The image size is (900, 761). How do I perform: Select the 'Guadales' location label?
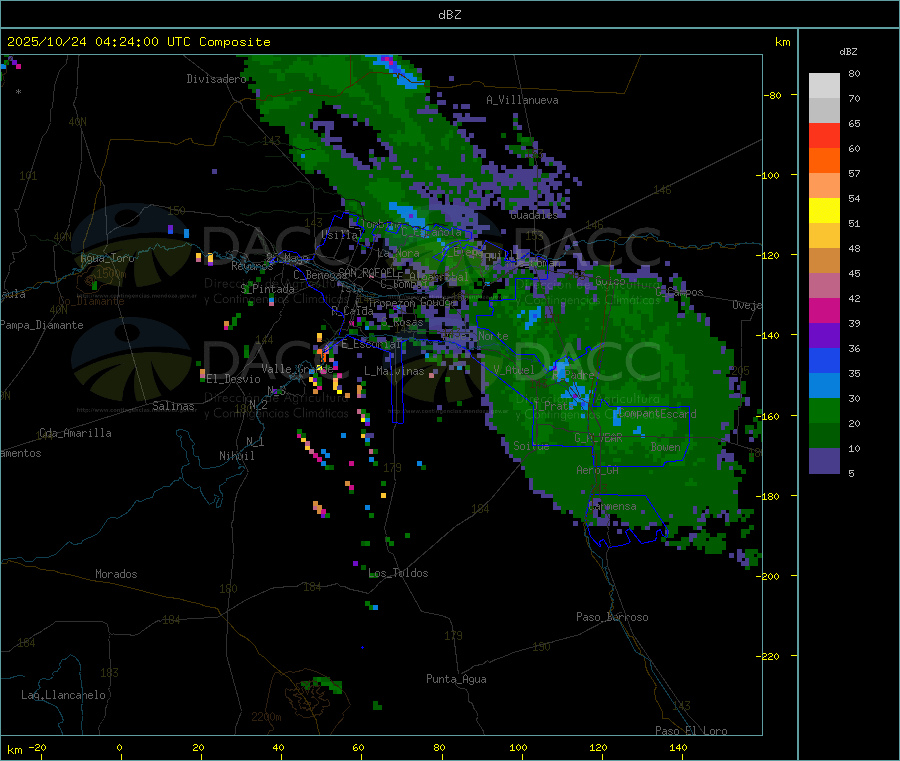point(534,215)
